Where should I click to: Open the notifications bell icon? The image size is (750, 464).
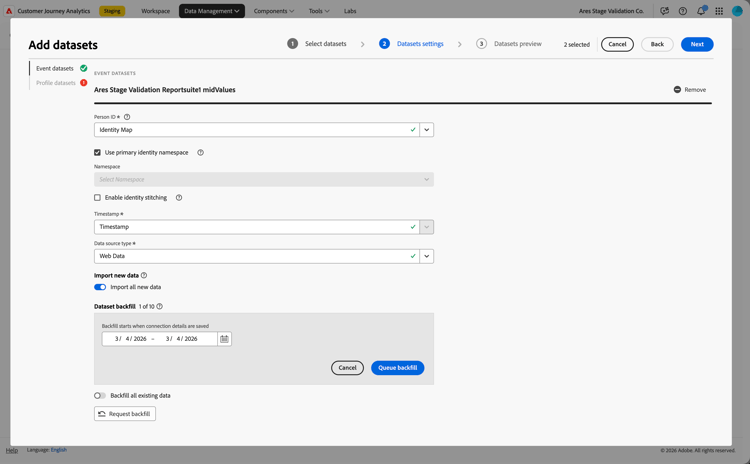(x=701, y=11)
